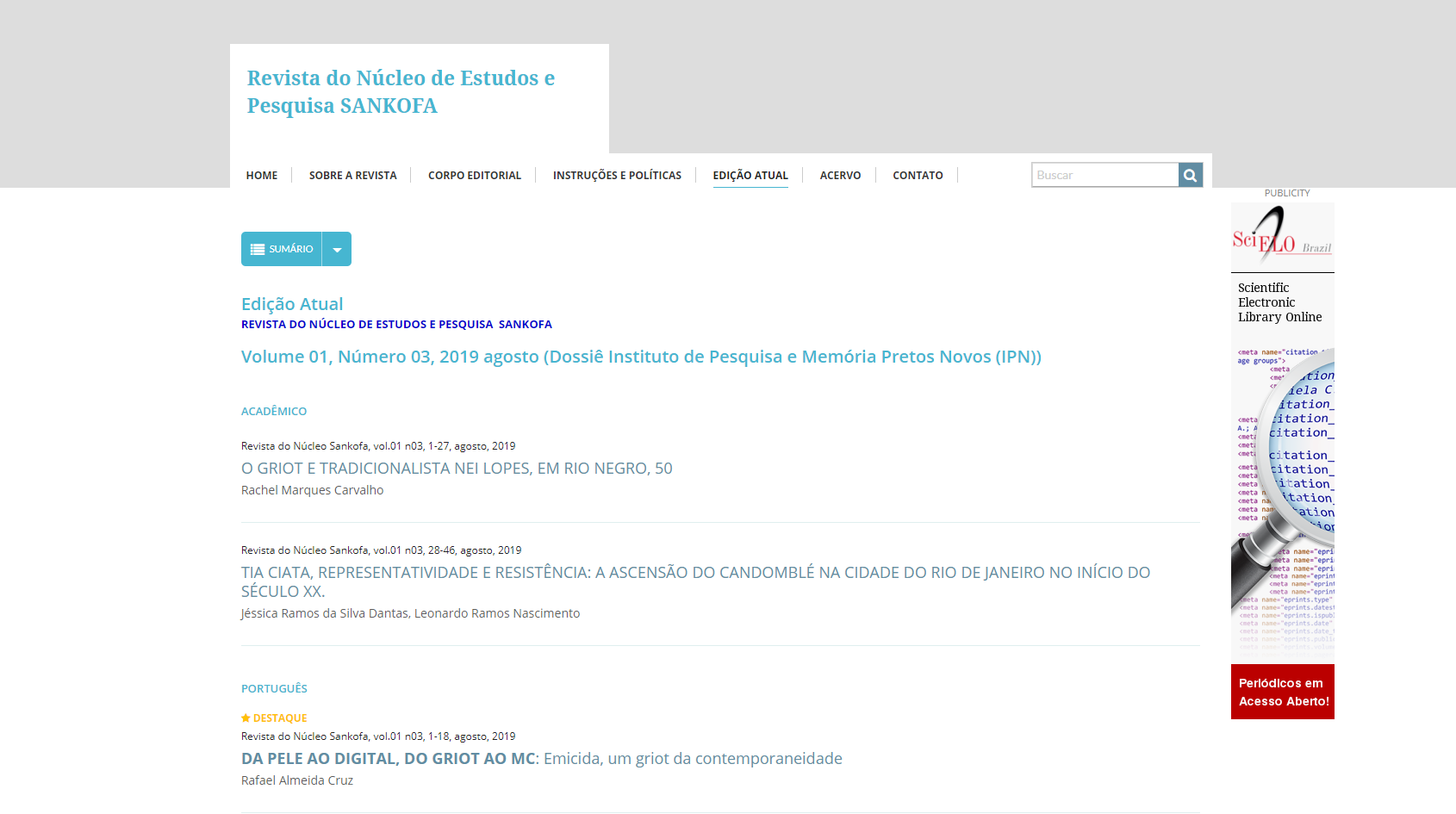Select Instruções e Políticas menu
1456x814 pixels.
[617, 175]
